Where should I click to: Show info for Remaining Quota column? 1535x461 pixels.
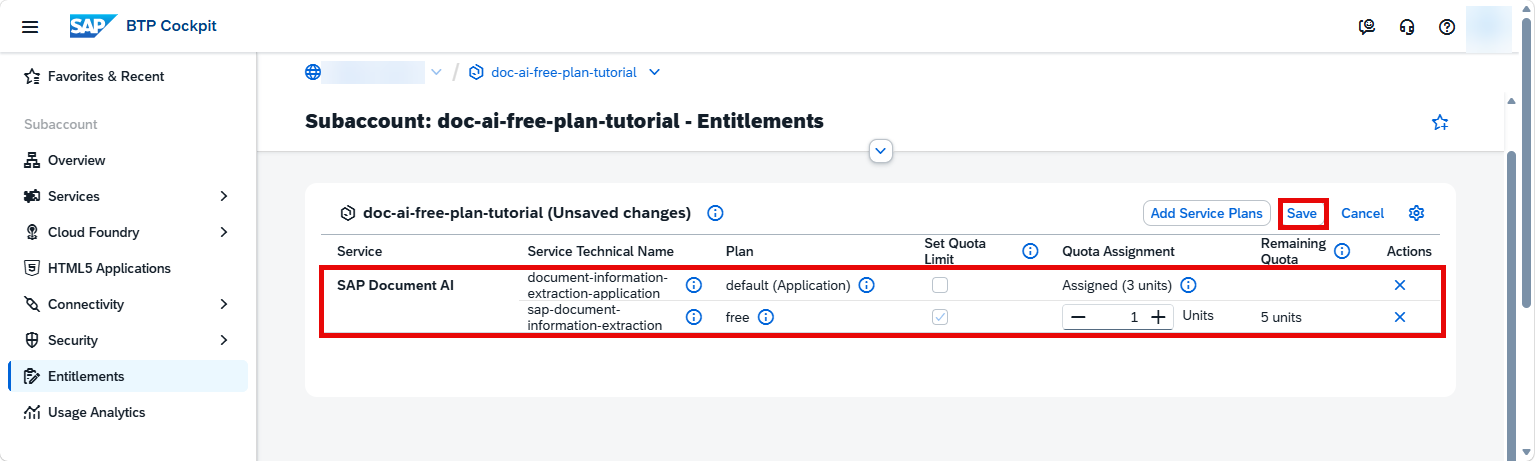pos(1342,251)
